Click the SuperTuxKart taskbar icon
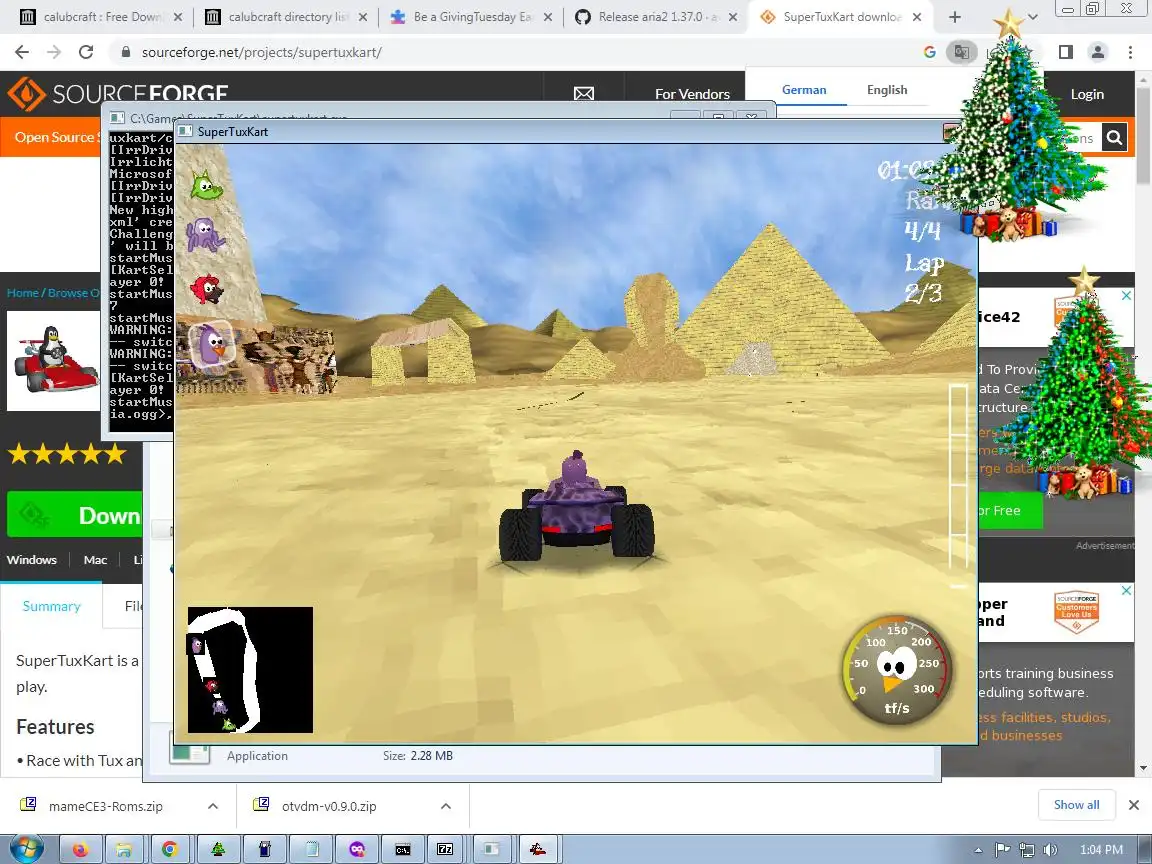The image size is (1152, 864). tap(539, 849)
